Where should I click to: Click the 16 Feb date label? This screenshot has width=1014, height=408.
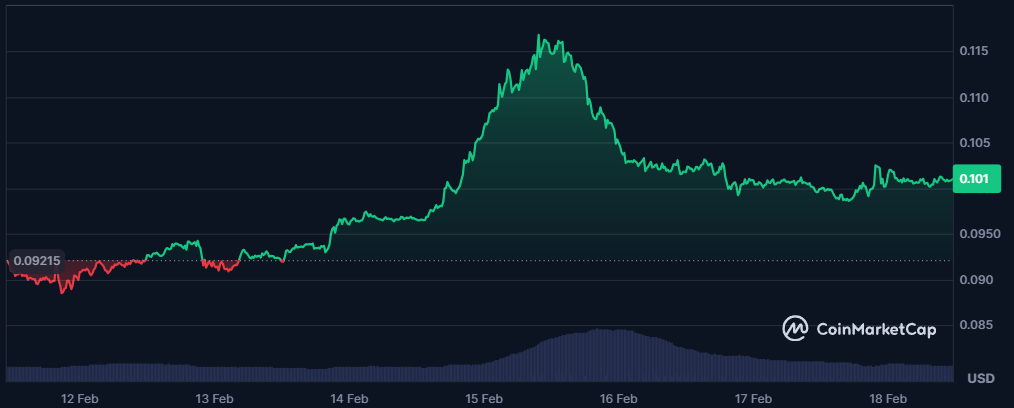pos(617,398)
